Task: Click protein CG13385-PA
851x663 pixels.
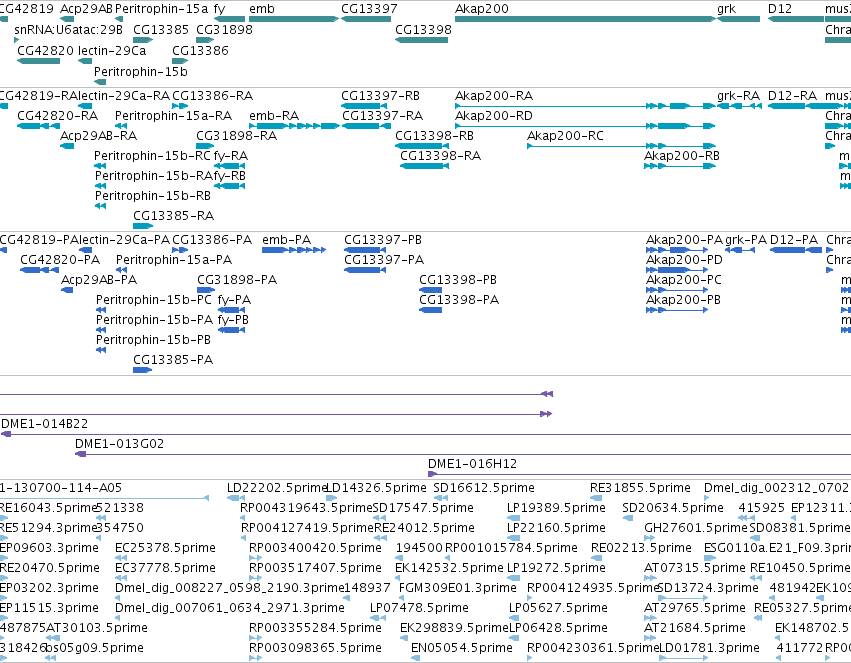Action: 173,360
